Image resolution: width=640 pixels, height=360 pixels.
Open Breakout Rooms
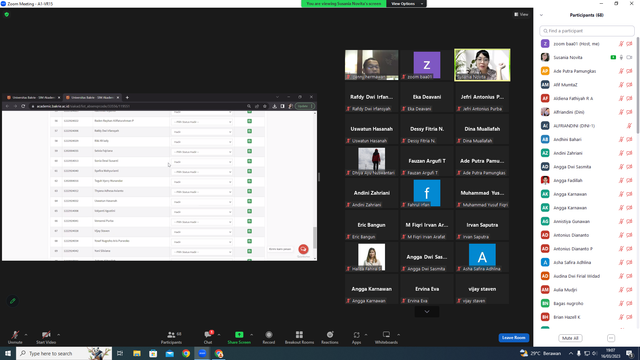point(299,337)
